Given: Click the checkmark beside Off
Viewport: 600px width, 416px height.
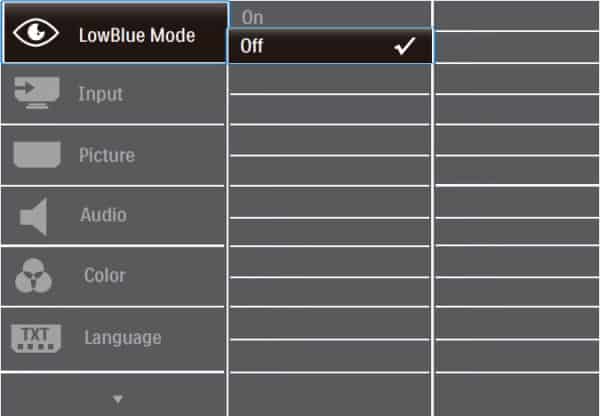Looking at the screenshot, I should pyautogui.click(x=406, y=46).
